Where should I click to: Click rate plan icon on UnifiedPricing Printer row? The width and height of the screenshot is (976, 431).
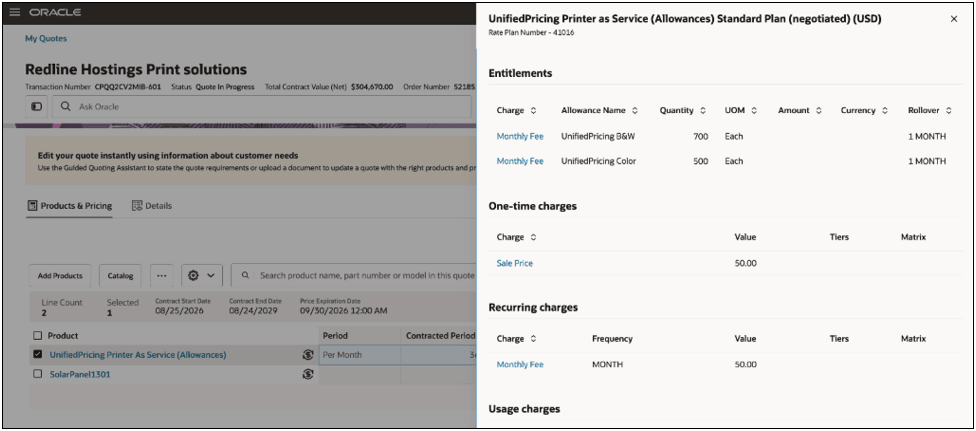[307, 355]
